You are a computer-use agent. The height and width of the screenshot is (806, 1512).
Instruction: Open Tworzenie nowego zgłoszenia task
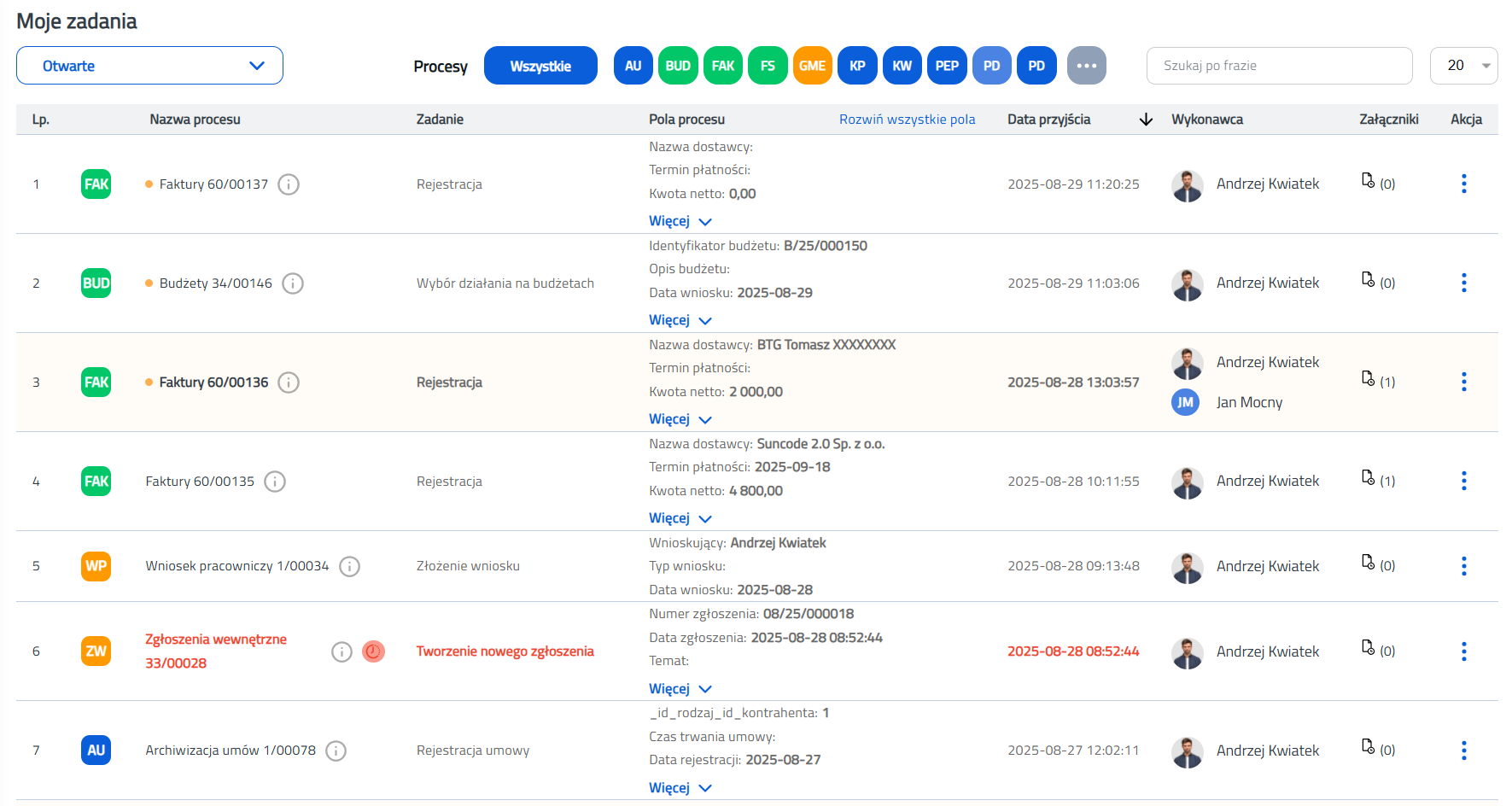coord(505,651)
